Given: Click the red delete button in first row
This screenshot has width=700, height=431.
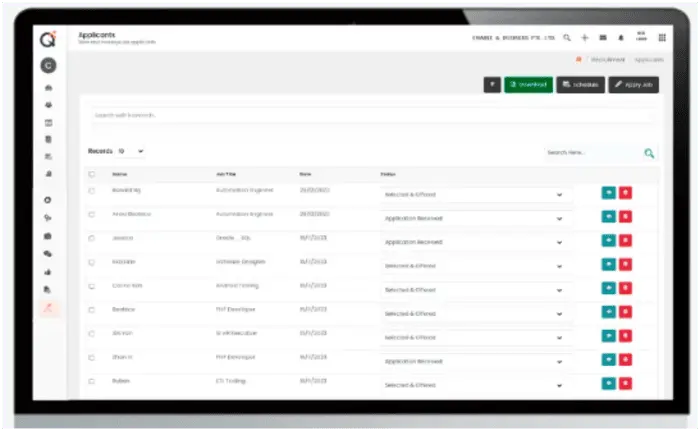Looking at the screenshot, I should 625,193.
